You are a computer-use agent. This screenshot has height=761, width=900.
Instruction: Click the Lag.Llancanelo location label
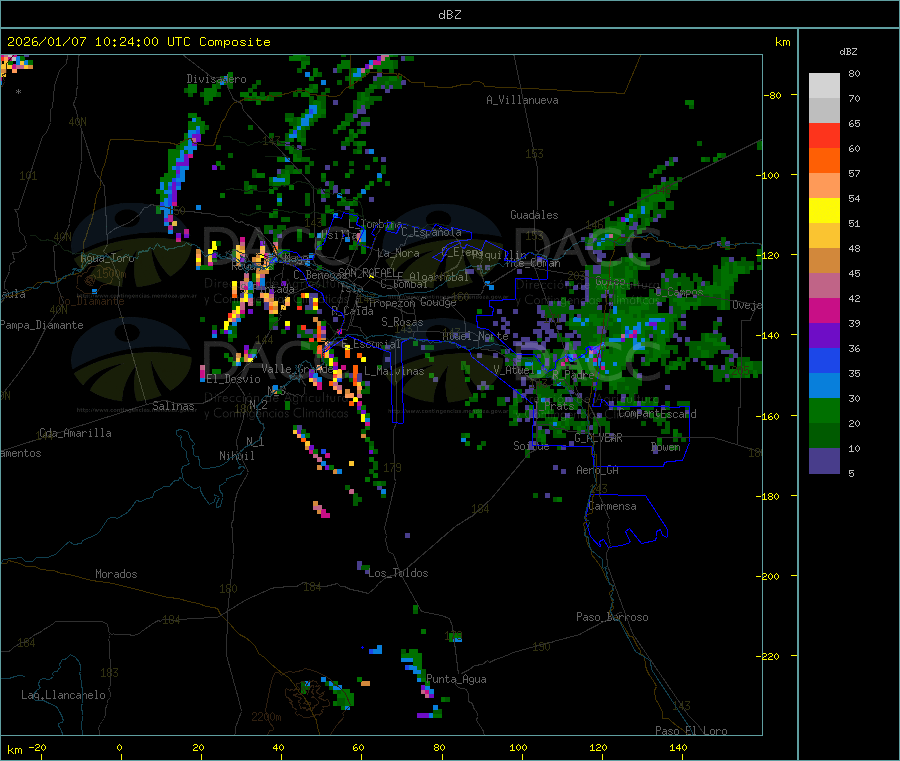point(64,695)
